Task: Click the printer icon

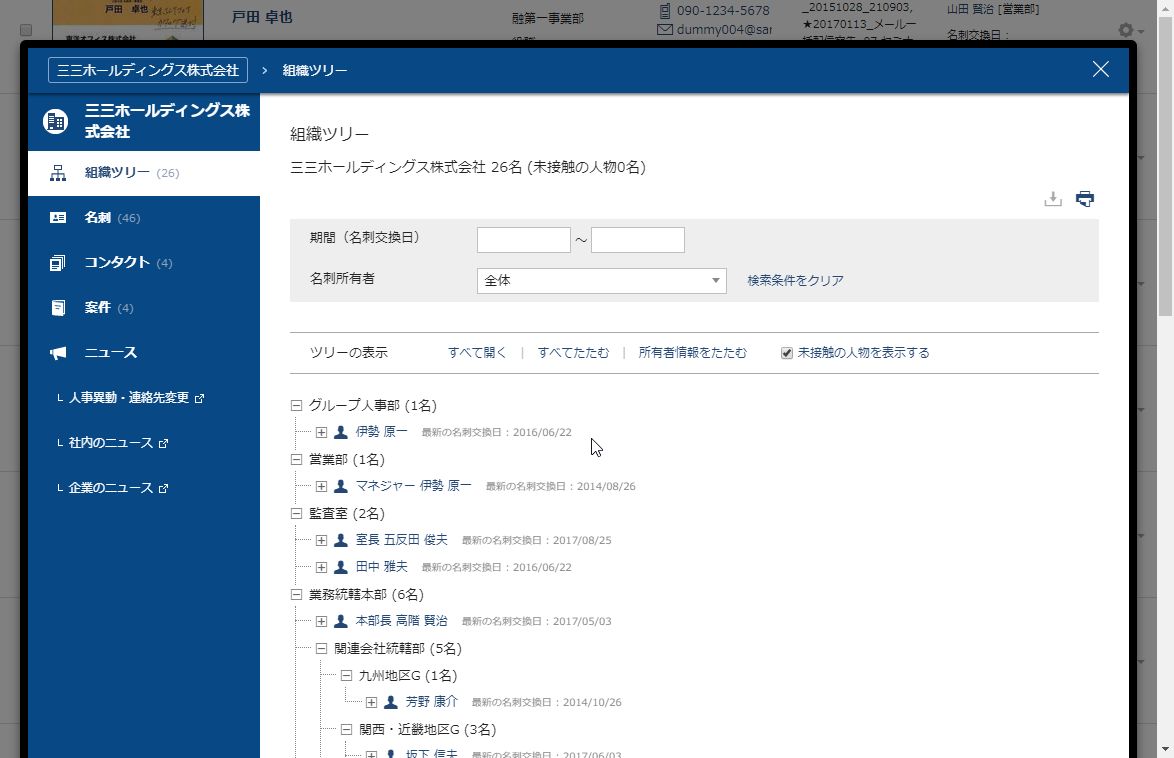Action: coord(1085,199)
